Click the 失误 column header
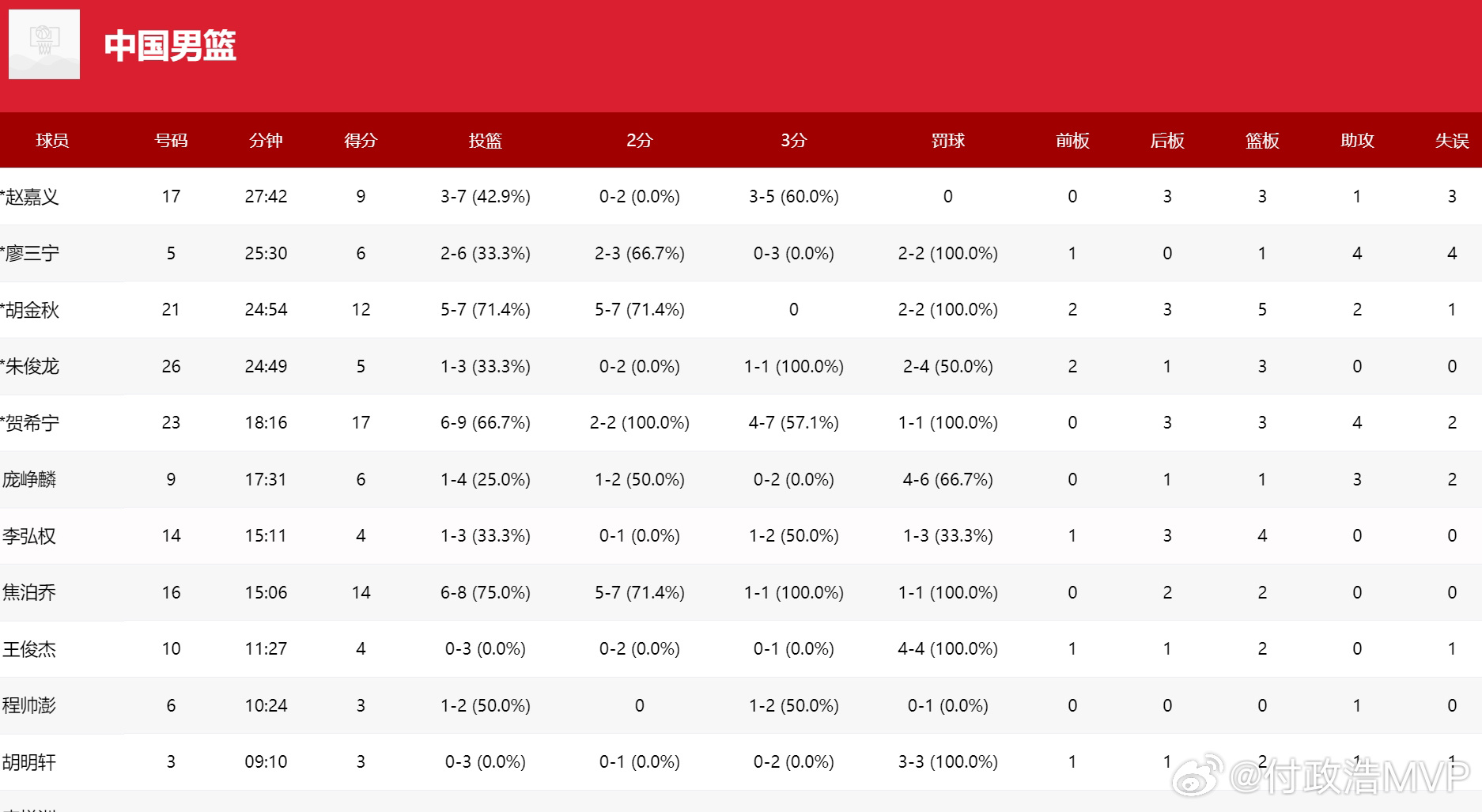The width and height of the screenshot is (1482, 812). [x=1452, y=141]
